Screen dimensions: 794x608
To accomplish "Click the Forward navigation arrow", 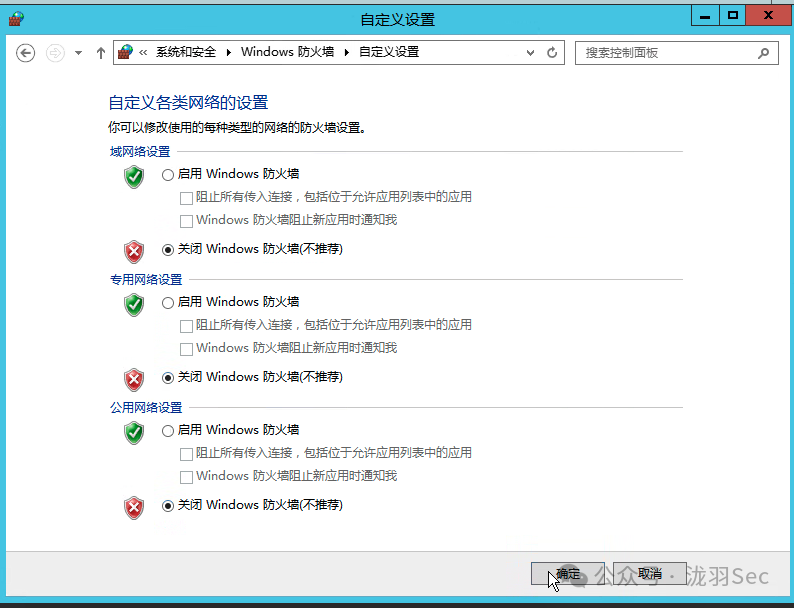I will click(55, 53).
